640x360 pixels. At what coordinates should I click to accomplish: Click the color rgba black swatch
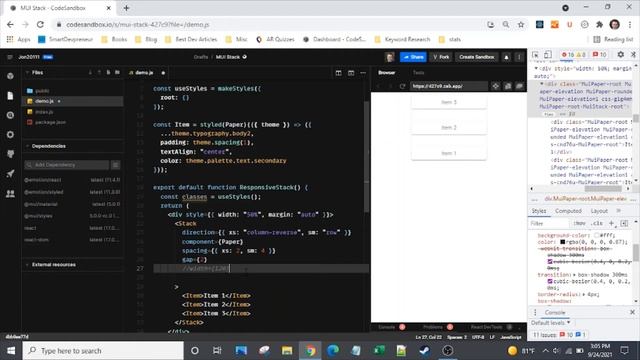tap(562, 242)
